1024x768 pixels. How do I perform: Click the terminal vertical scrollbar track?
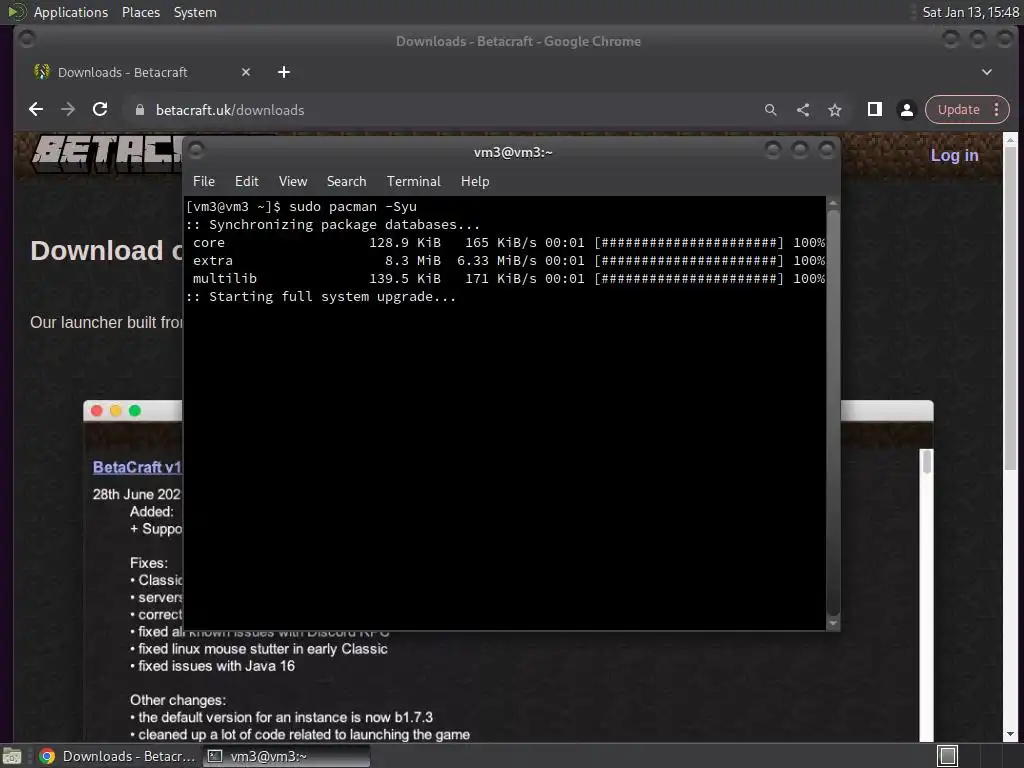pyautogui.click(x=833, y=413)
